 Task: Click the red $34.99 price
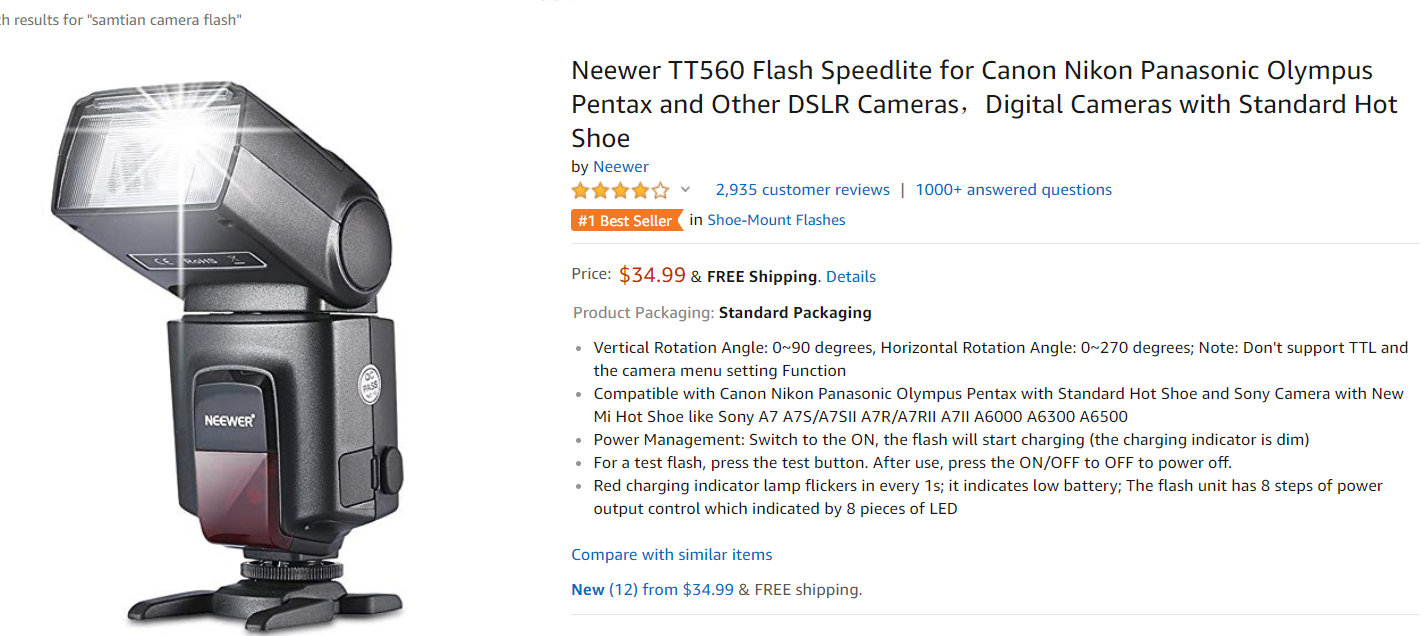click(652, 275)
